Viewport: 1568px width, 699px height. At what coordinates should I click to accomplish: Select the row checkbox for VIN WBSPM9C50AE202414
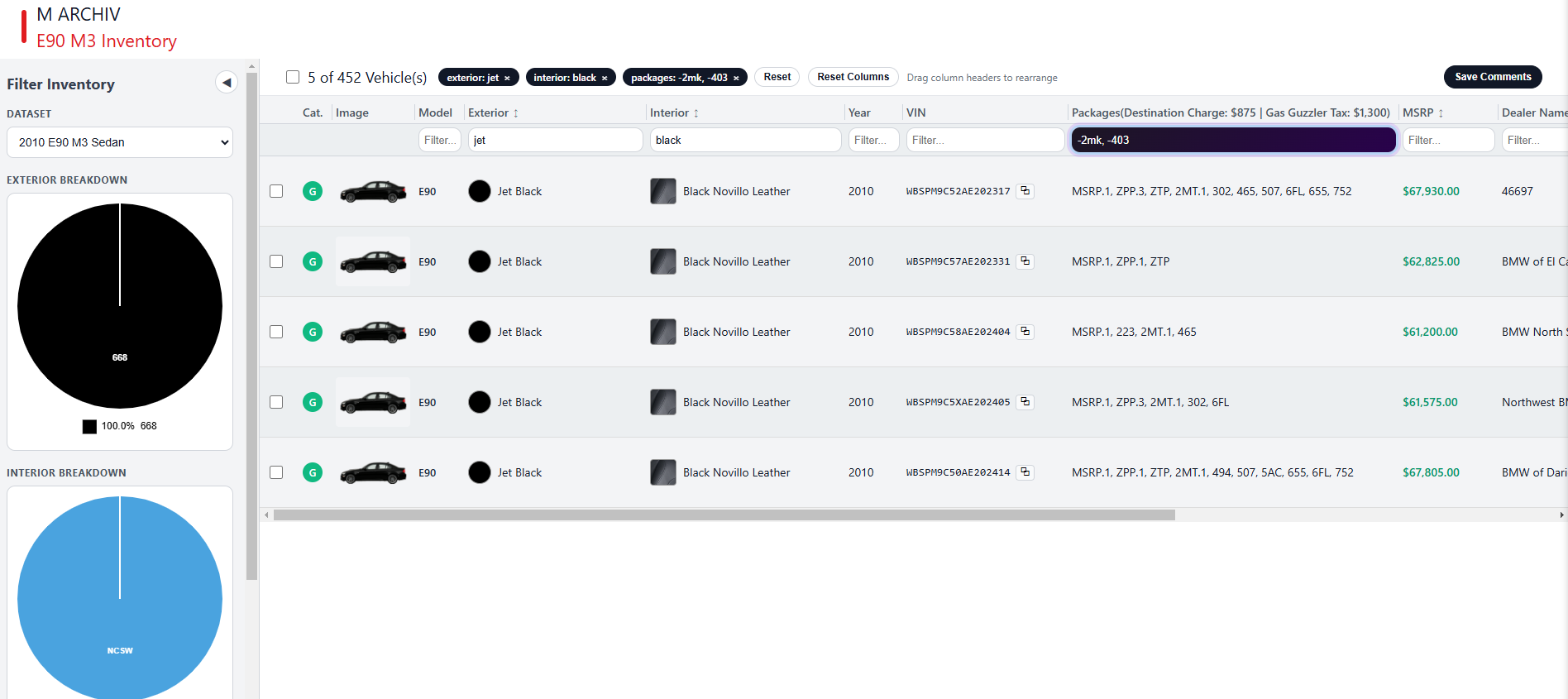(x=276, y=472)
